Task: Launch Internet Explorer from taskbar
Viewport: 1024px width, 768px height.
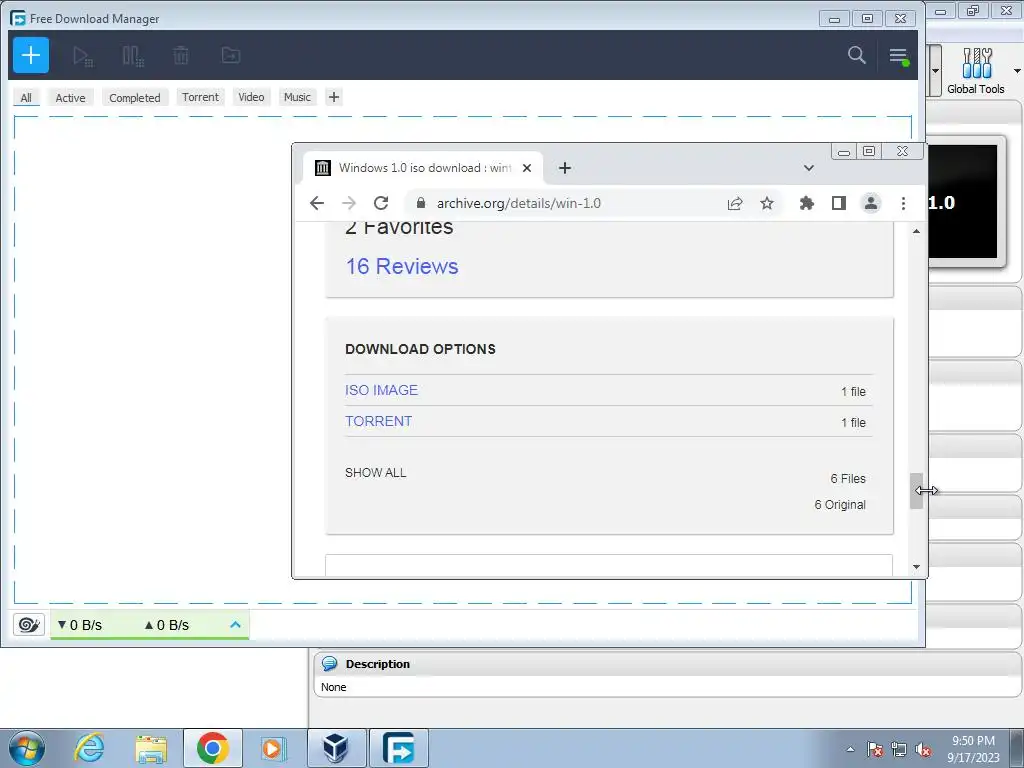Action: pyautogui.click(x=89, y=748)
